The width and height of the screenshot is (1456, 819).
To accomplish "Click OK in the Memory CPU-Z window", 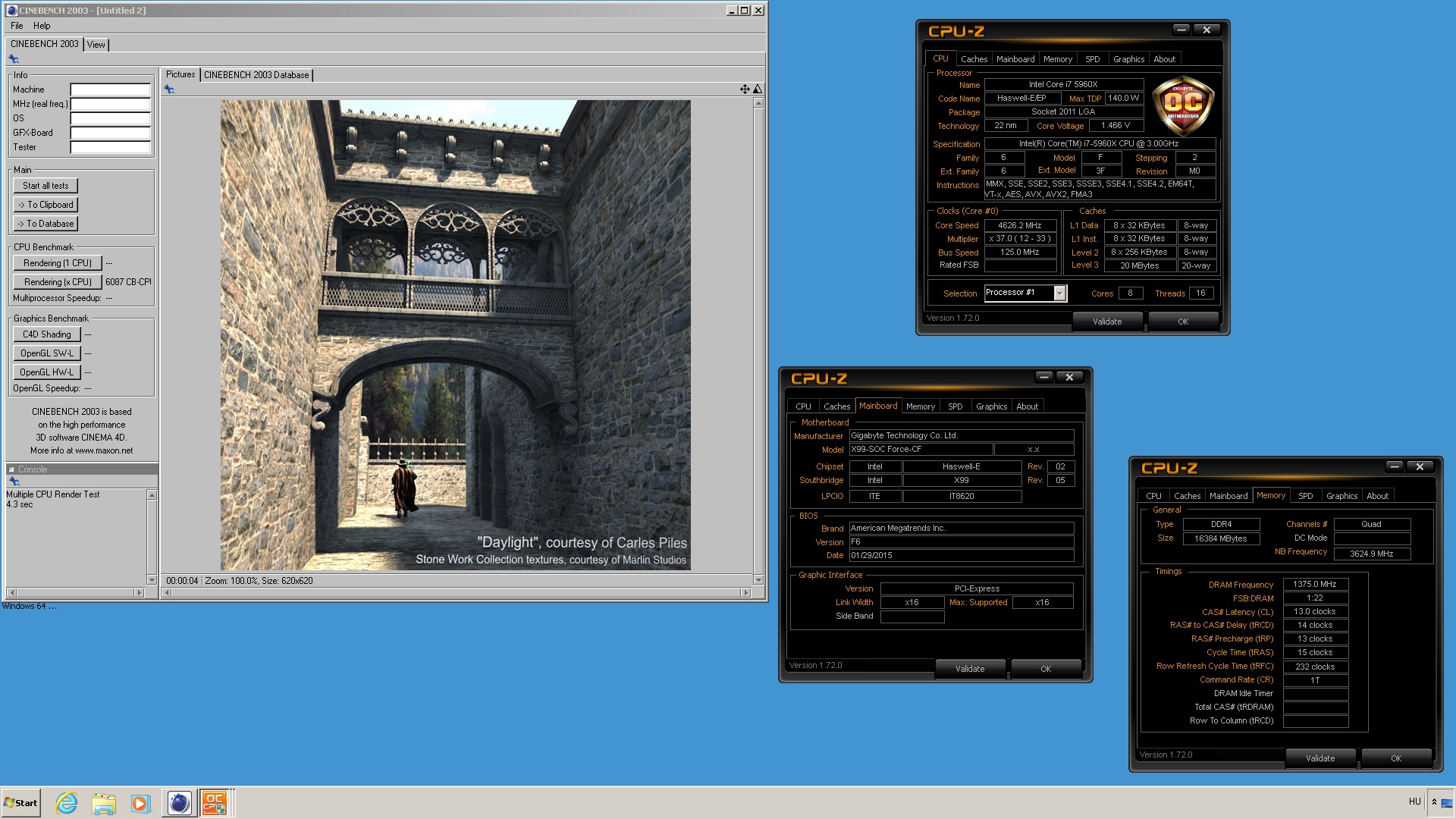I will point(1396,758).
